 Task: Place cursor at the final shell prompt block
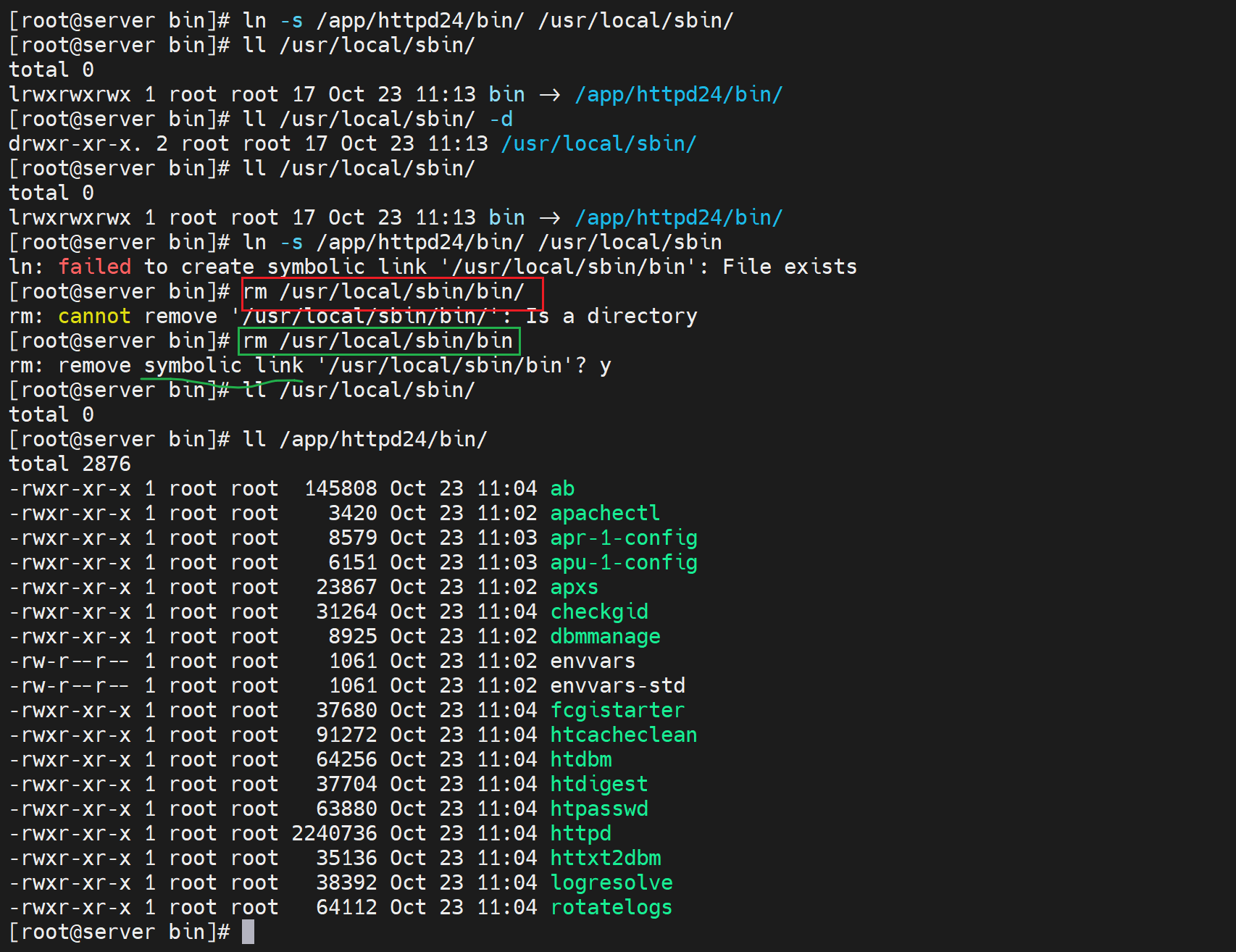click(248, 932)
